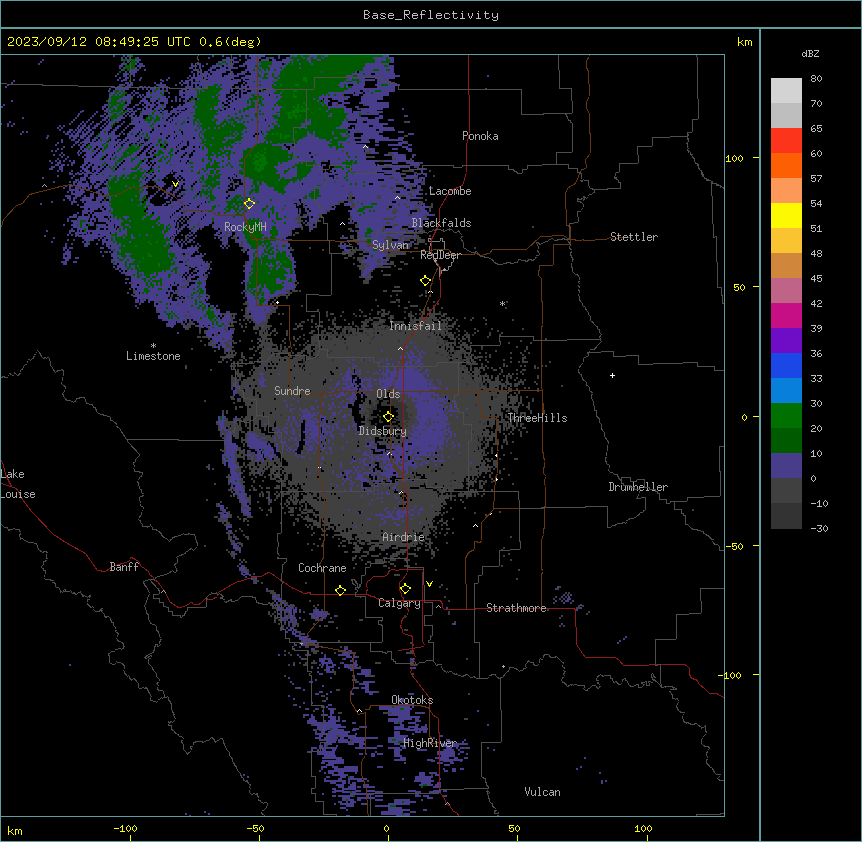Select the Okotoks label
Screen dimensions: 862x842
[x=412, y=700]
